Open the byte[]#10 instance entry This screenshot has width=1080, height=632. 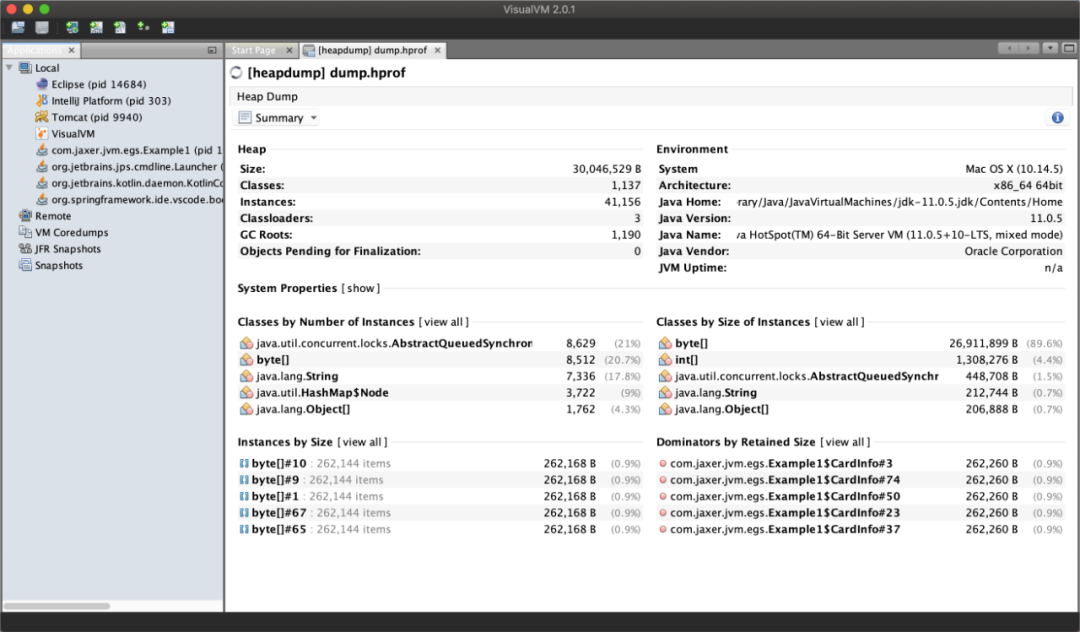tap(278, 463)
